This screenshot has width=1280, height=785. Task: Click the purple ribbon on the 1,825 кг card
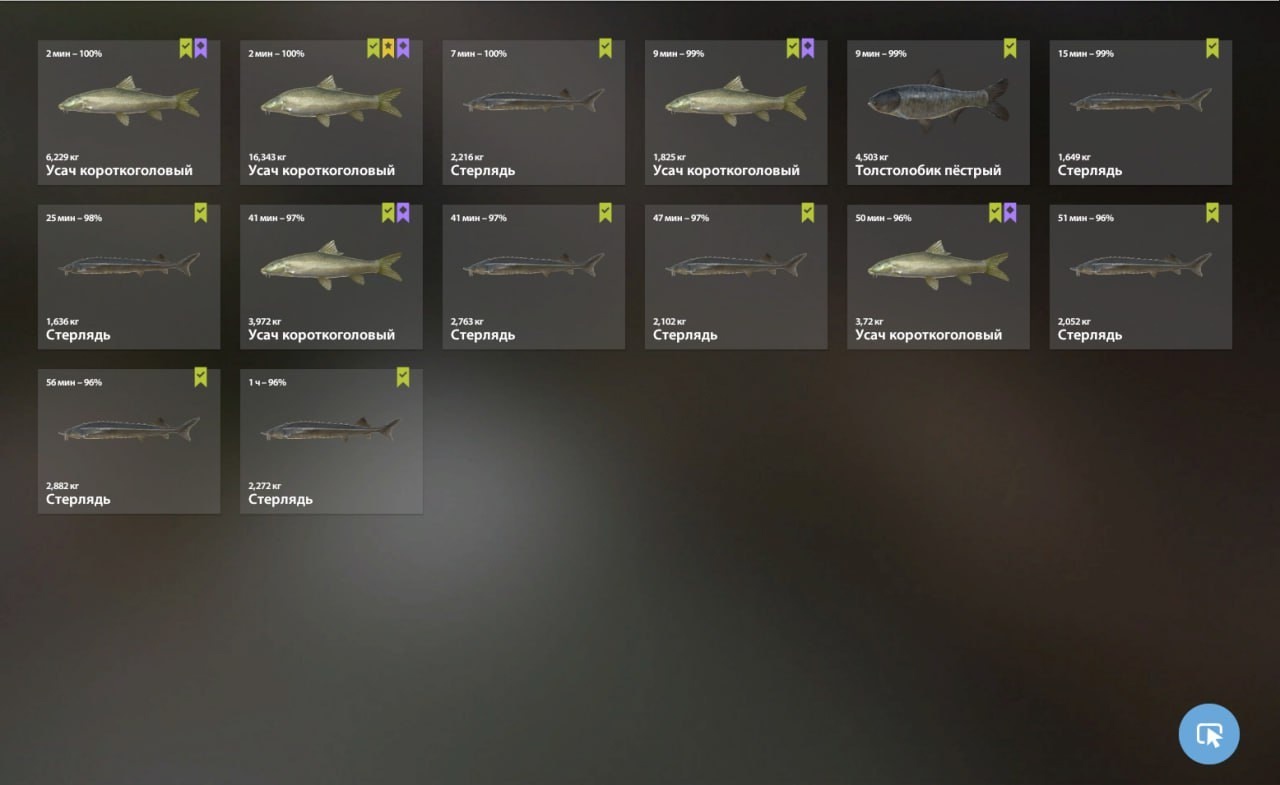(x=807, y=48)
